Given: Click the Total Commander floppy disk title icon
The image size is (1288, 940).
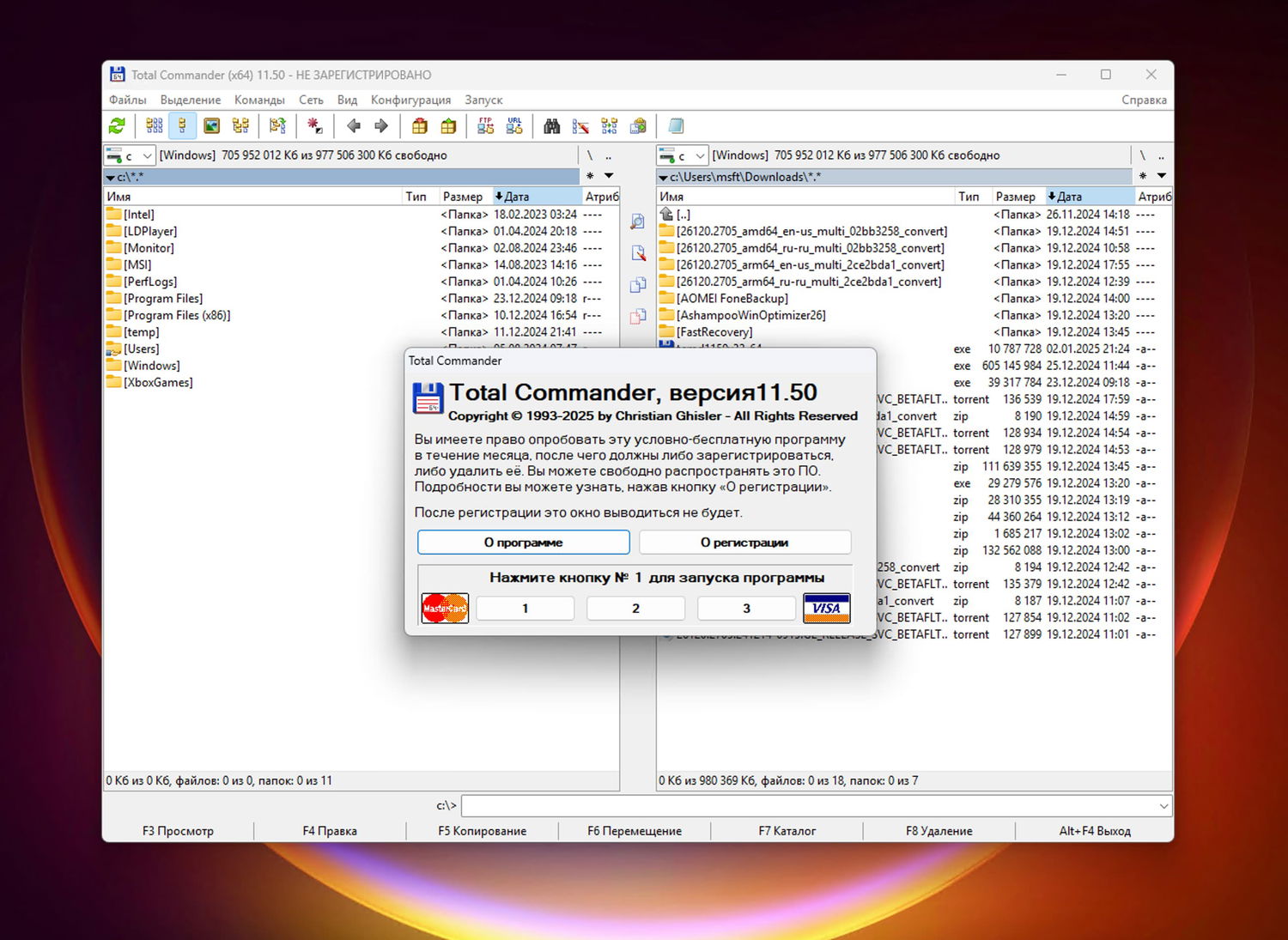Looking at the screenshot, I should click(117, 75).
